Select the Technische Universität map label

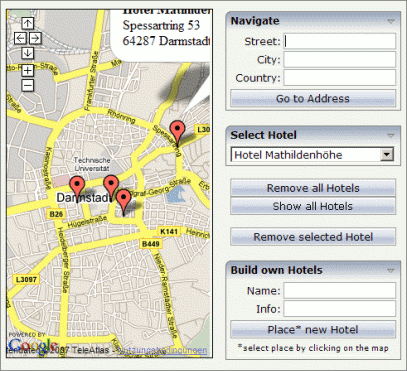click(92, 164)
